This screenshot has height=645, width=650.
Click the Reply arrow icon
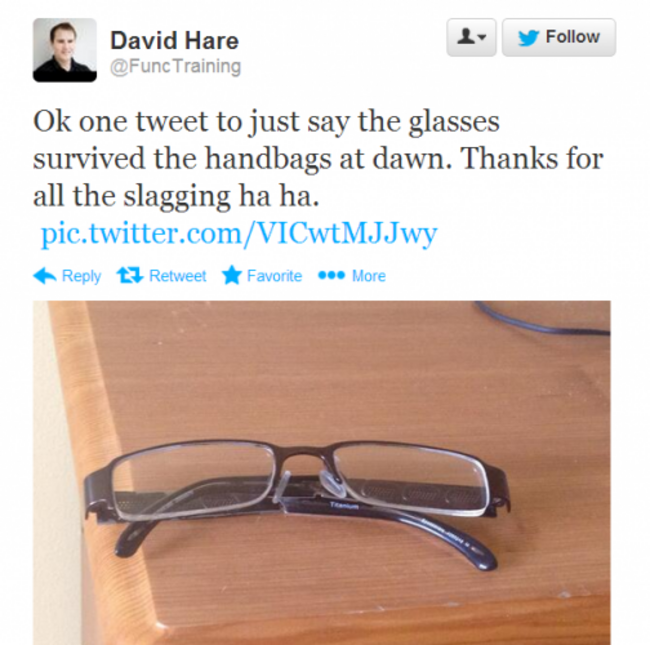[44, 276]
